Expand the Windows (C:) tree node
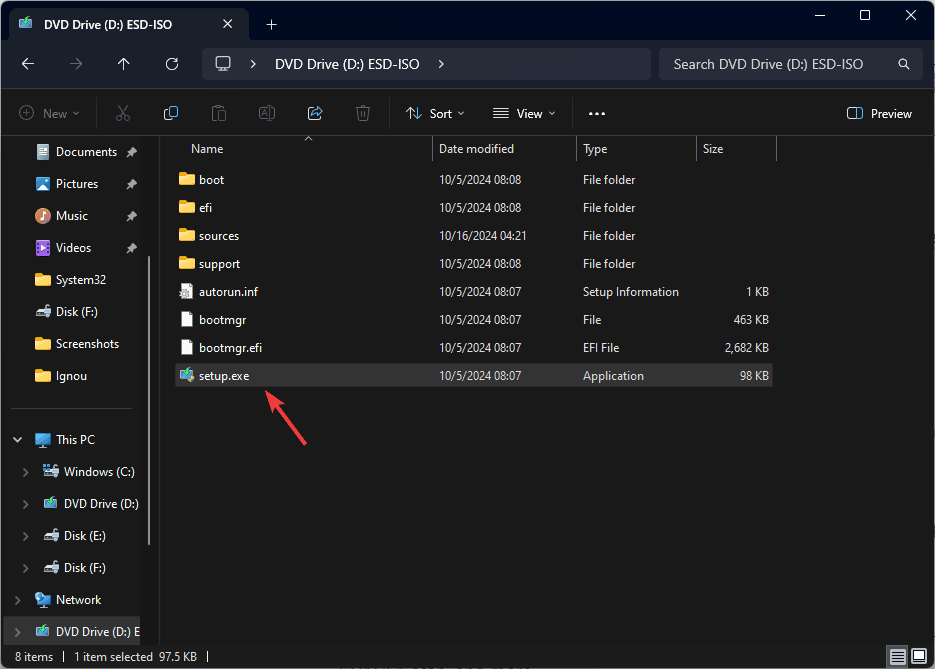Viewport: 935px width, 669px height. [x=26, y=472]
